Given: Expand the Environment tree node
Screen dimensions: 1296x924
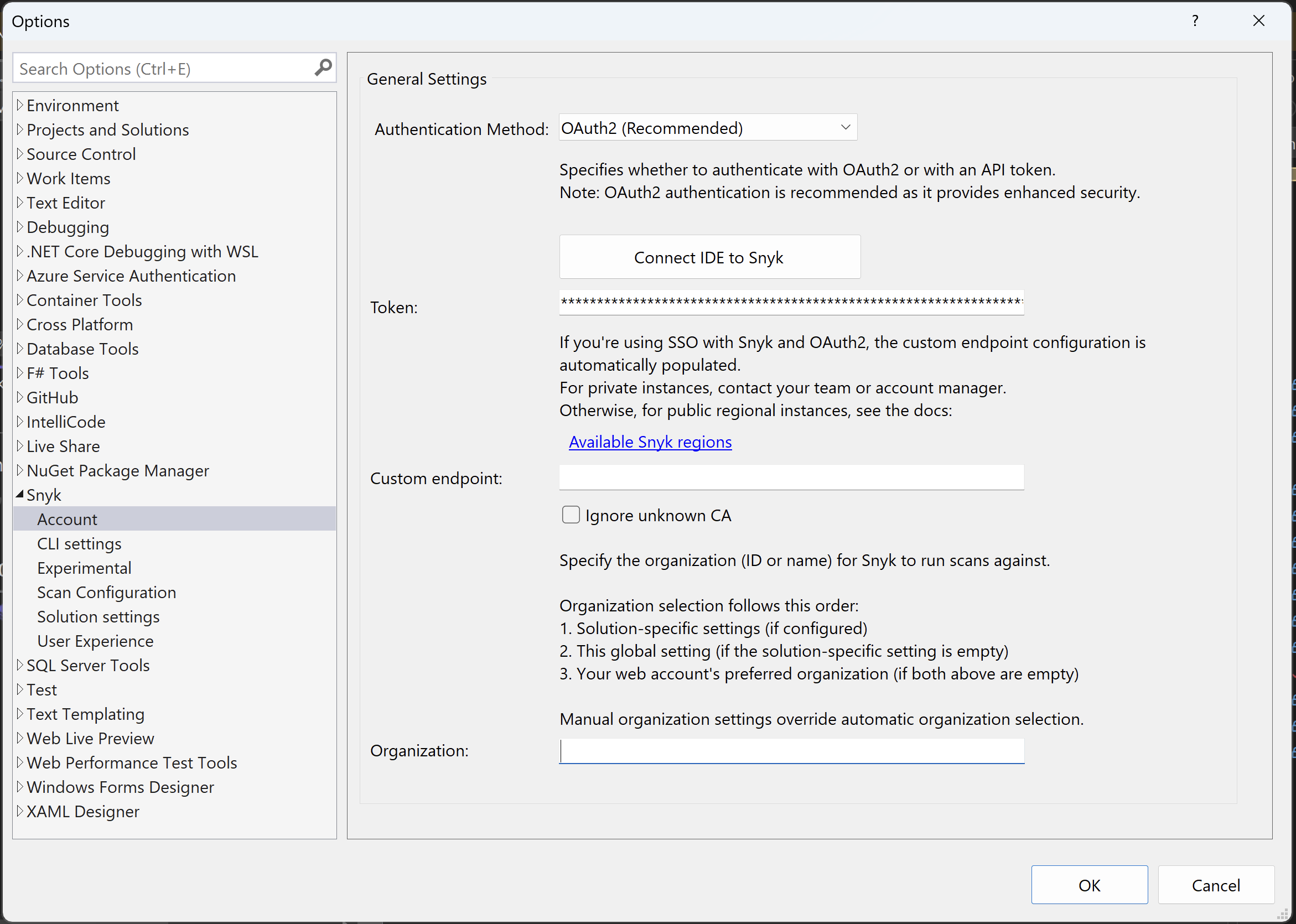Looking at the screenshot, I should click(x=20, y=105).
